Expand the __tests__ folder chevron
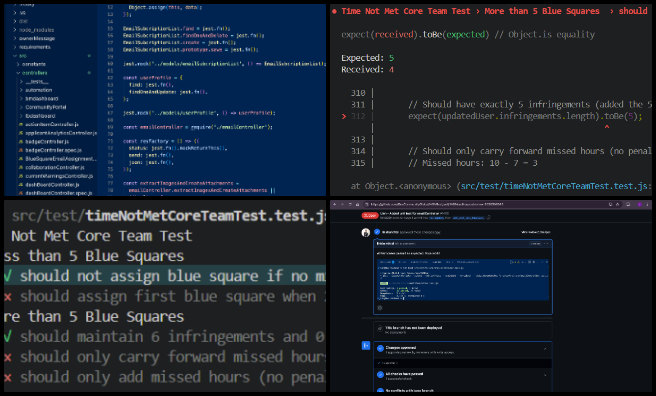 pyautogui.click(x=22, y=82)
